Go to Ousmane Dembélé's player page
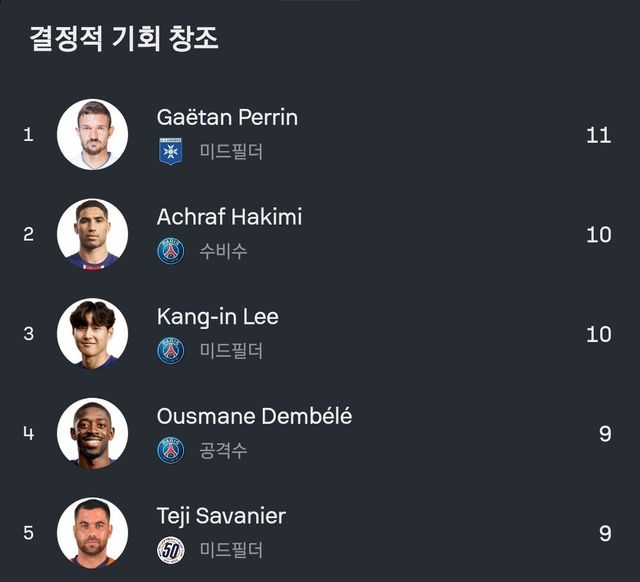Image resolution: width=640 pixels, height=582 pixels. pyautogui.click(x=254, y=416)
